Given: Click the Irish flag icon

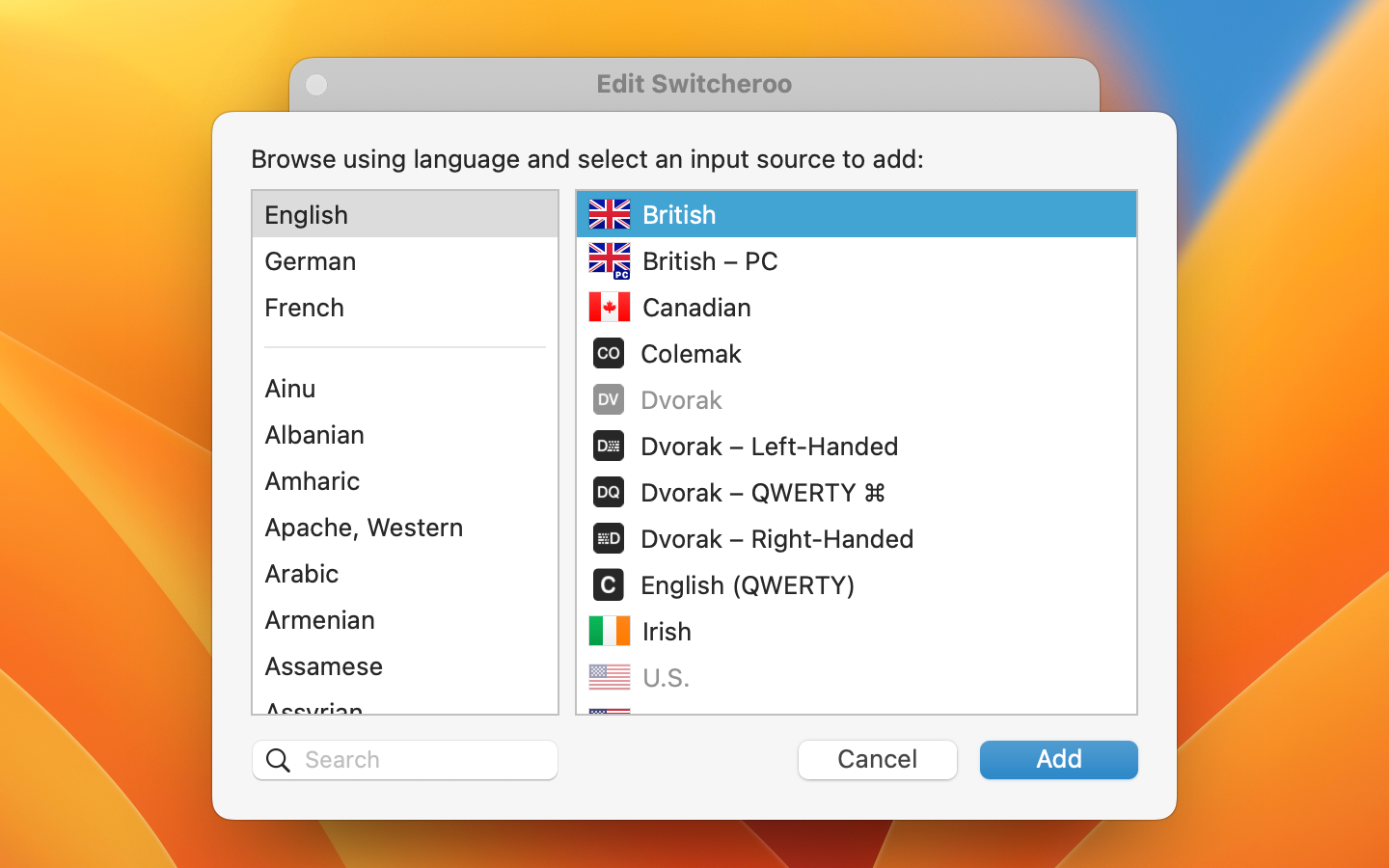Looking at the screenshot, I should tap(610, 631).
